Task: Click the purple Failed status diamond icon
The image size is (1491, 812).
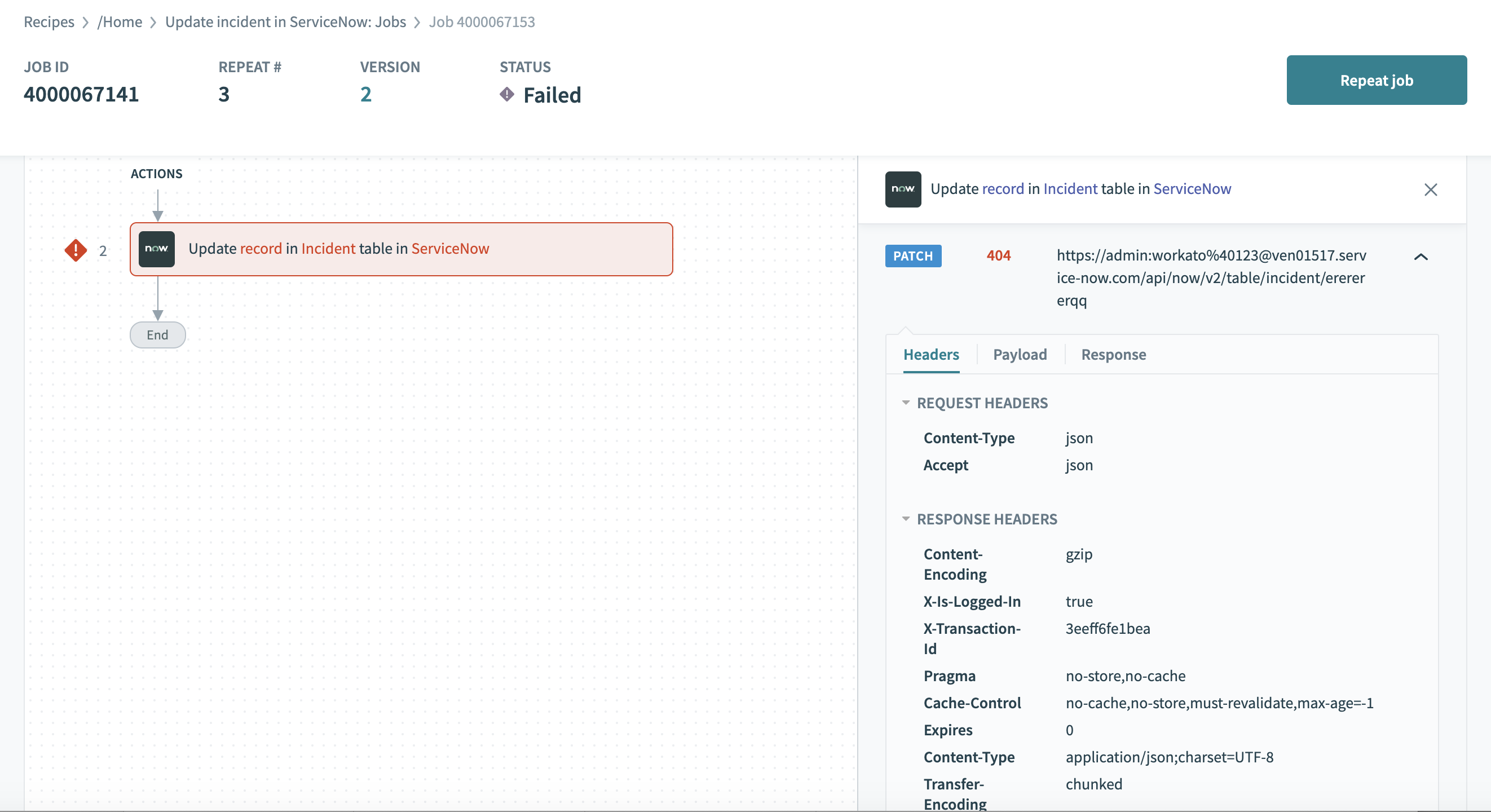Action: [506, 94]
